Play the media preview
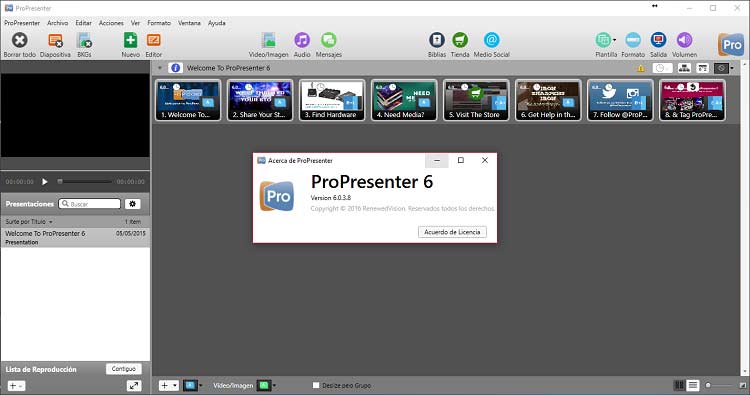 (44, 182)
